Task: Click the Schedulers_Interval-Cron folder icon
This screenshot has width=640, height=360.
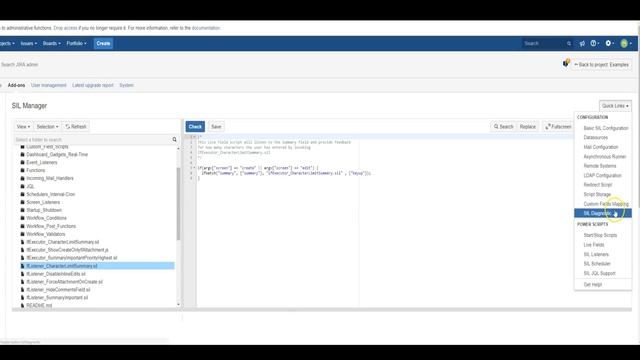Action: [22, 194]
